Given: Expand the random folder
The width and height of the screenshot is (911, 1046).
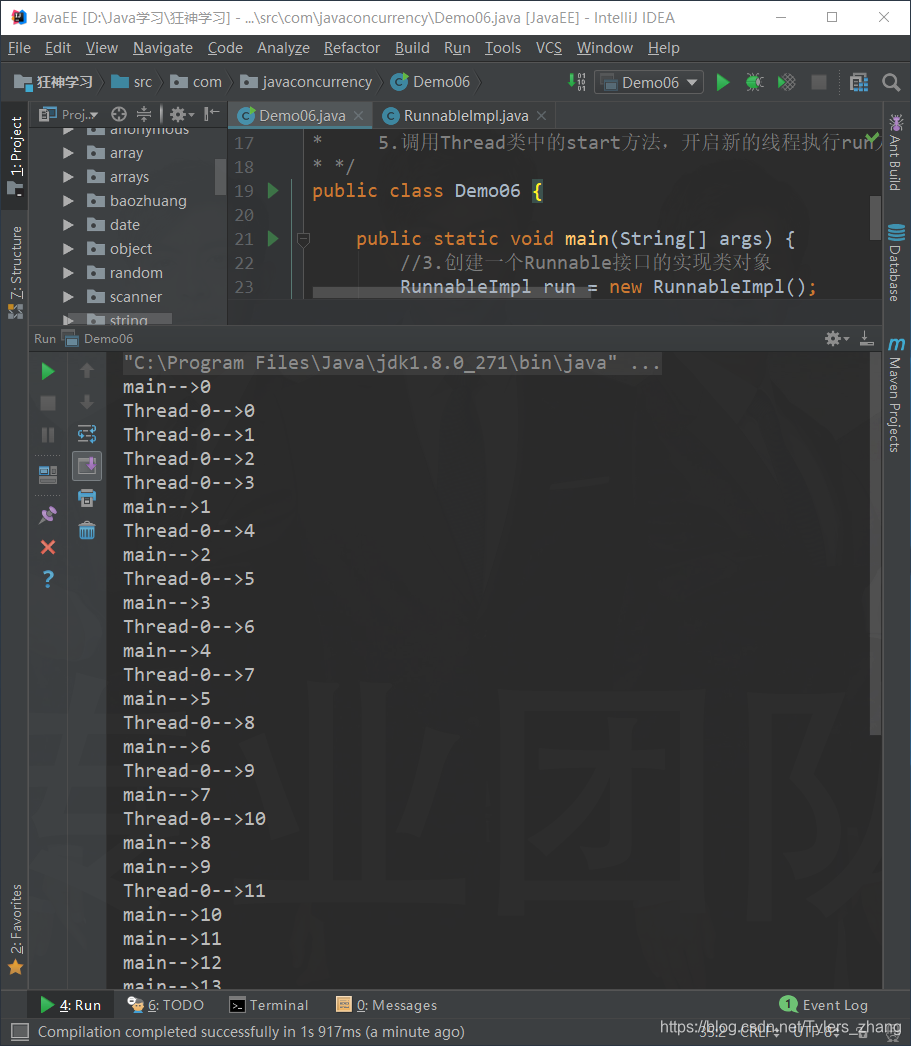Looking at the screenshot, I should 68,273.
